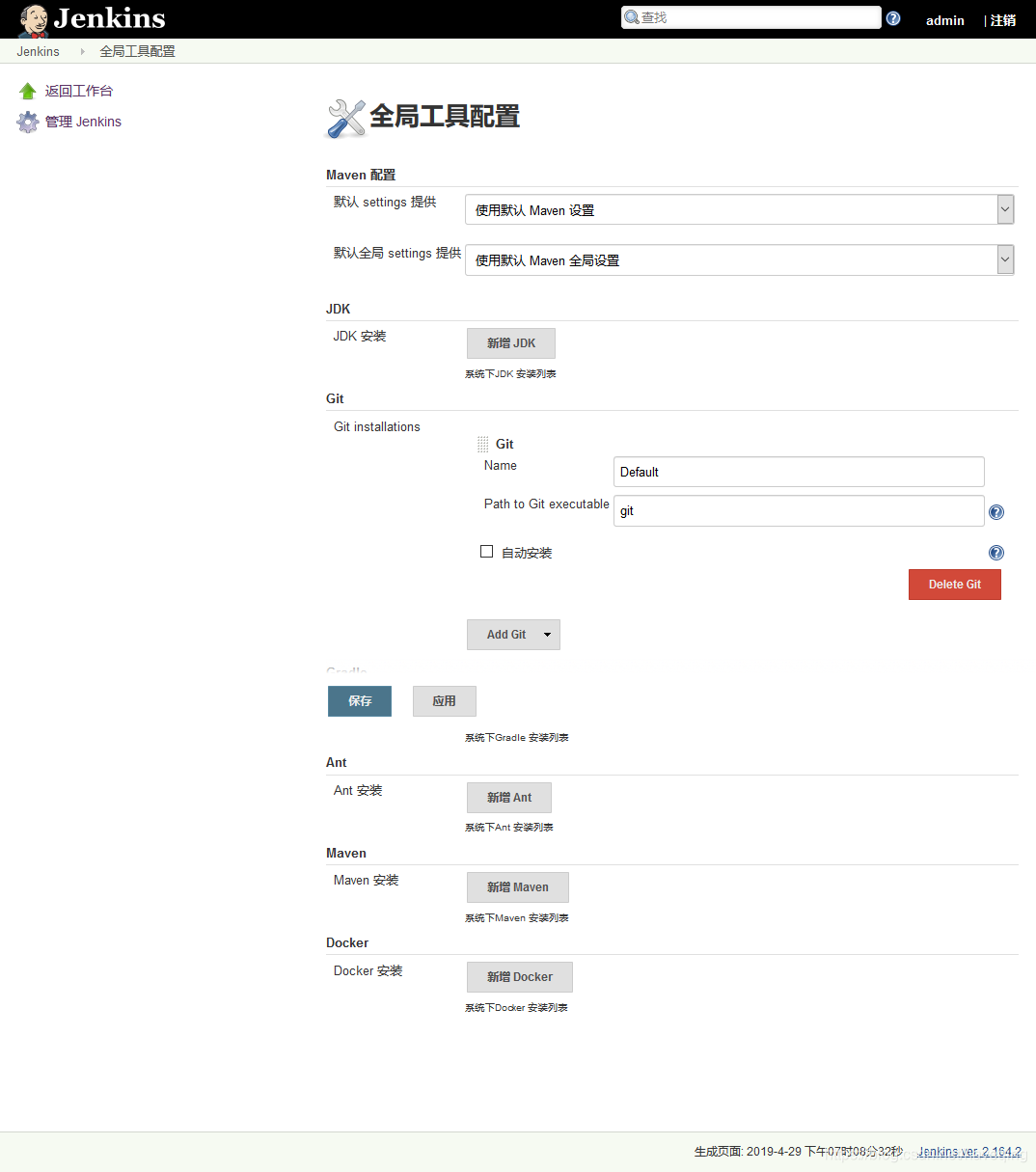Click the Ant section heading

click(x=337, y=763)
